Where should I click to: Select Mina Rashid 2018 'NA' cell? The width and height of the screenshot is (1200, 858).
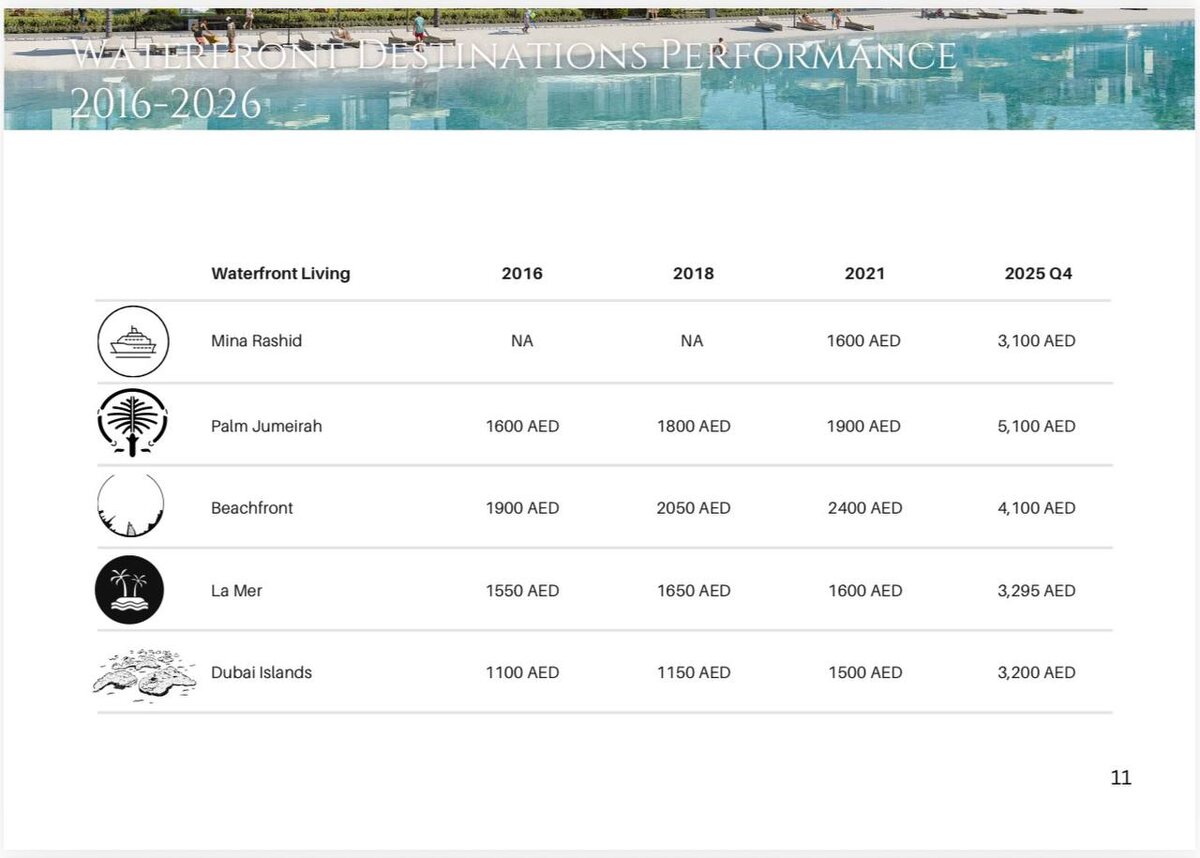tap(692, 341)
